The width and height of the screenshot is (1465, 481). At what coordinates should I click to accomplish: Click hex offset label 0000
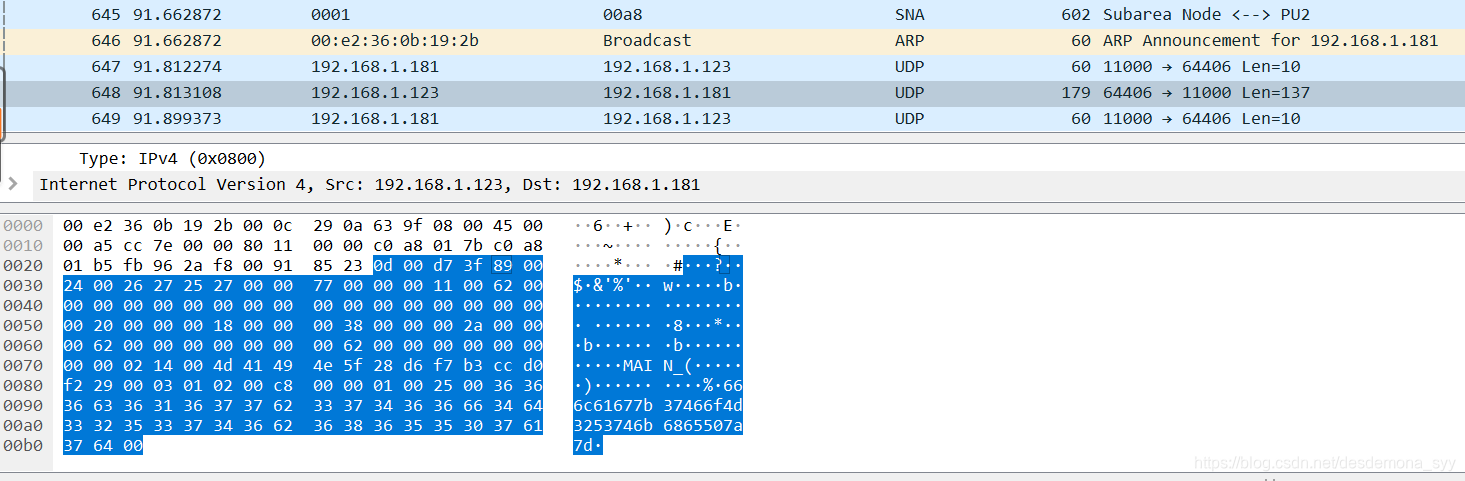[x=23, y=226]
